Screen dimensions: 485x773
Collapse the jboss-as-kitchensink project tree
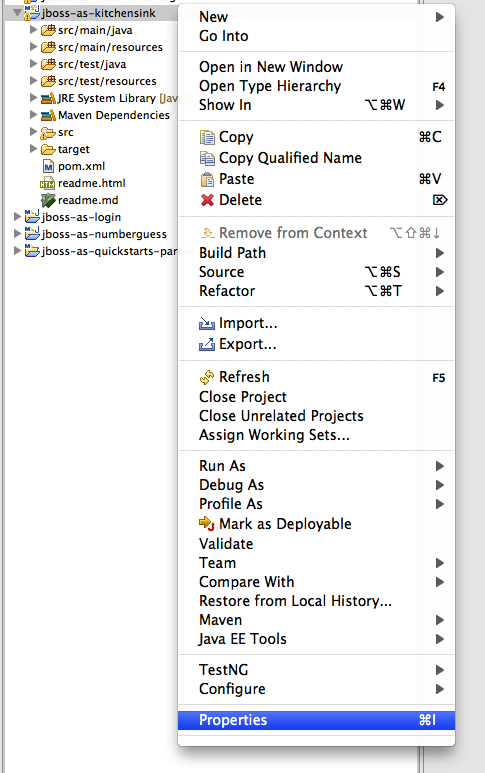coord(17,12)
